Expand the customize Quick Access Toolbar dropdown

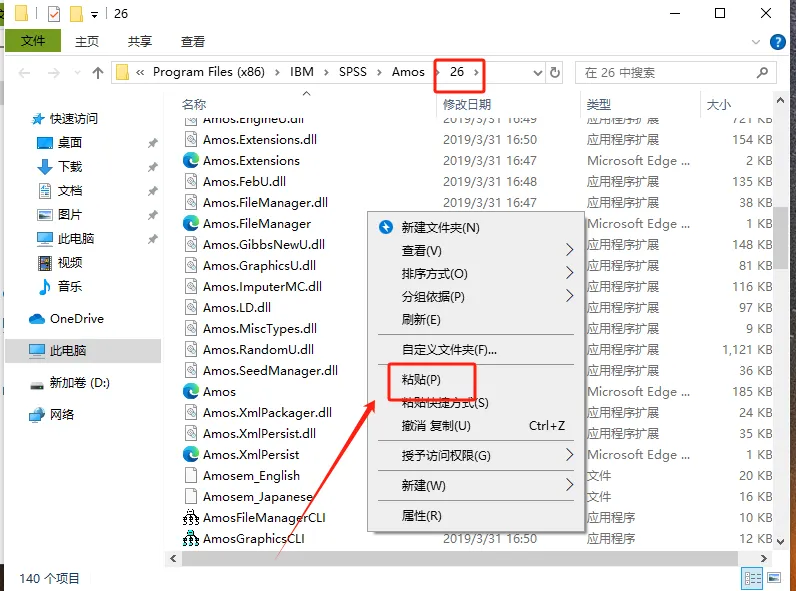tap(94, 15)
